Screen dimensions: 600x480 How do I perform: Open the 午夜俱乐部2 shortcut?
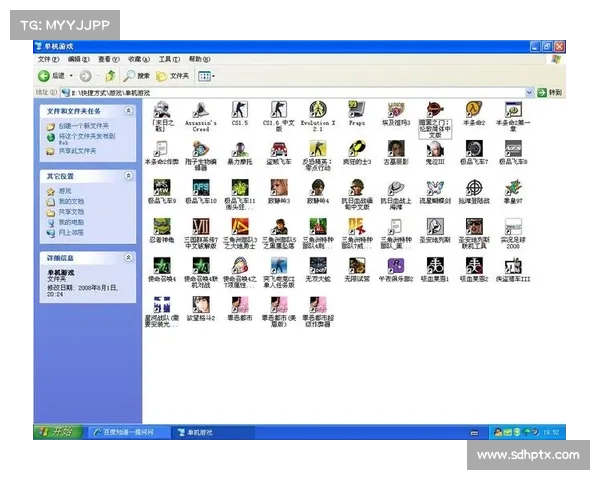click(x=396, y=269)
